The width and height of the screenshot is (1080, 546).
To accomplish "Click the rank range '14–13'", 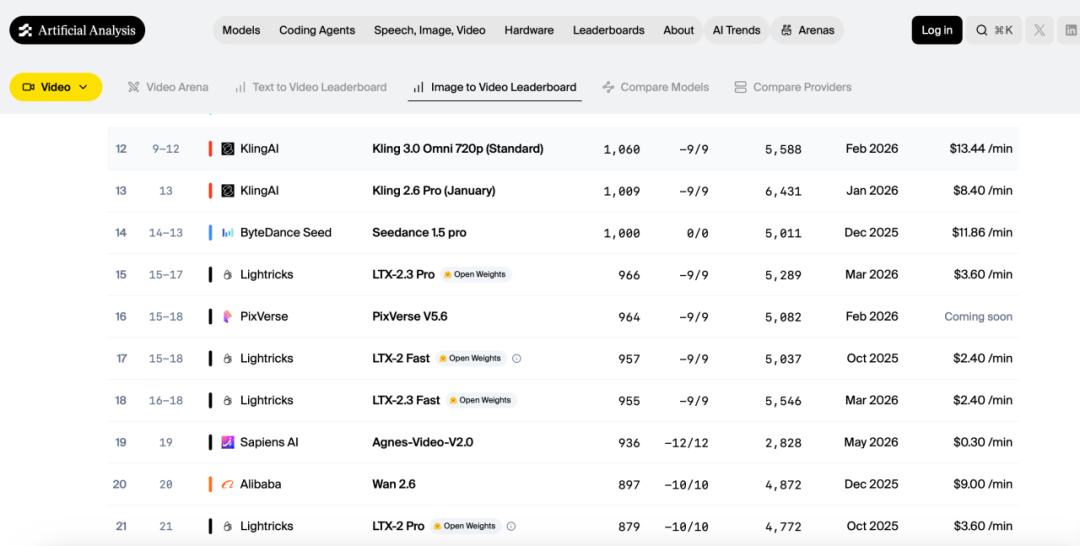I will point(166,233).
